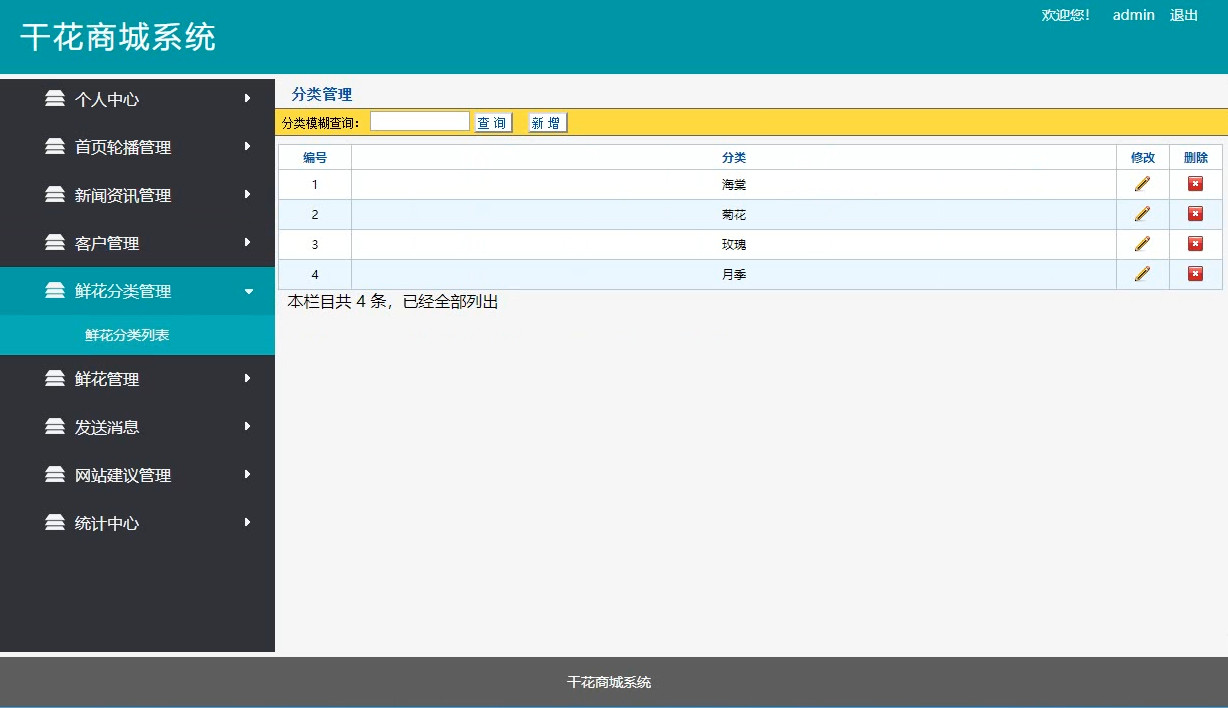Click the 干花商城系统 footer text

tap(609, 682)
